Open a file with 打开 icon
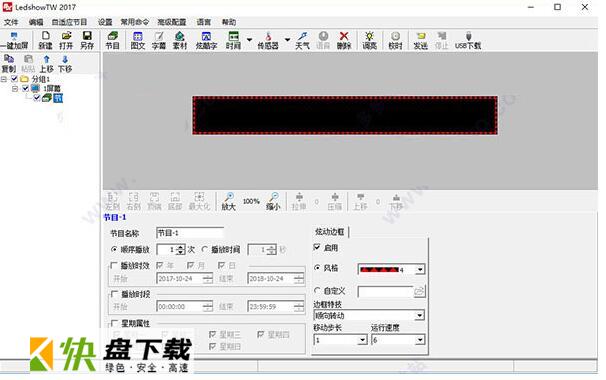The width and height of the screenshot is (606, 380). click(x=66, y=41)
